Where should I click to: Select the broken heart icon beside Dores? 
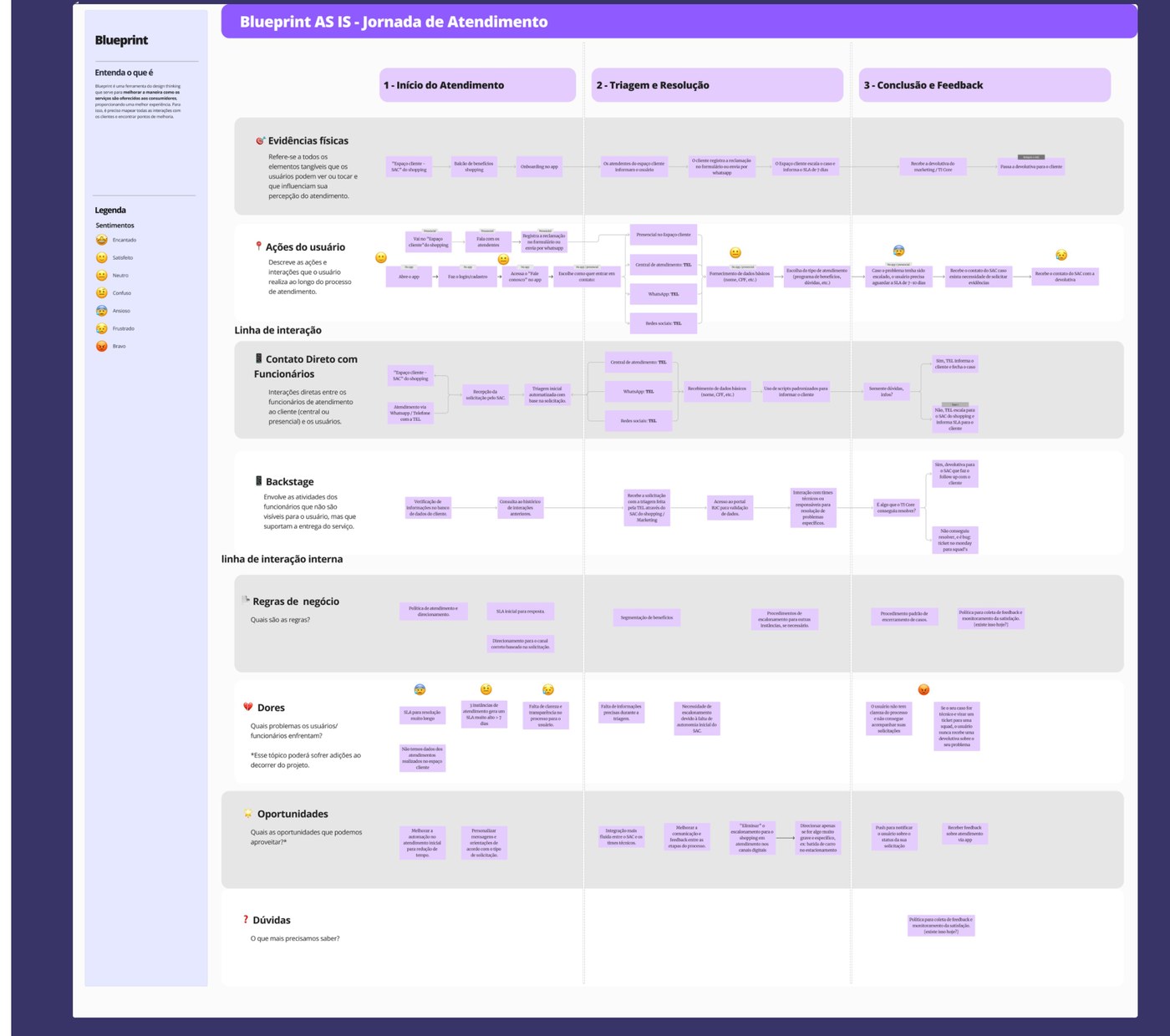coord(248,707)
